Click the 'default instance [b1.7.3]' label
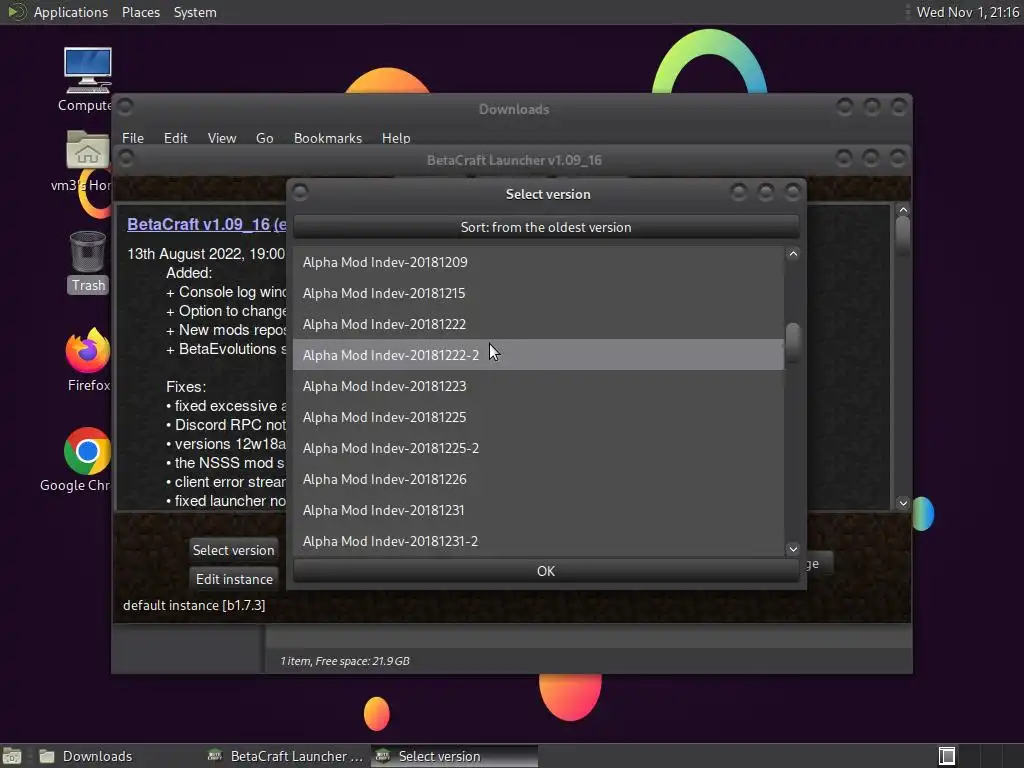Screen dimensions: 1024x768 [194, 605]
